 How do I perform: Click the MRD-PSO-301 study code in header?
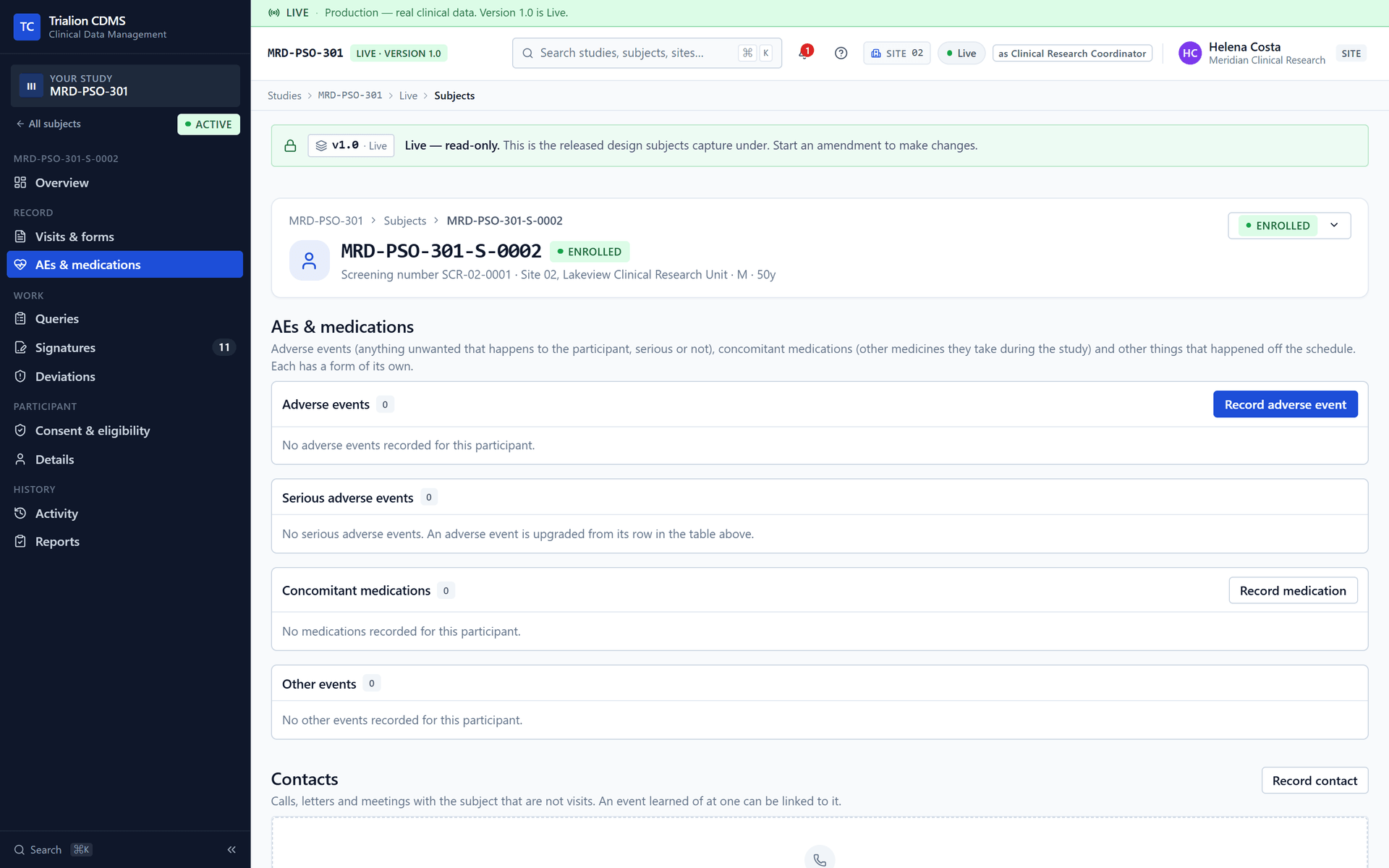point(305,54)
